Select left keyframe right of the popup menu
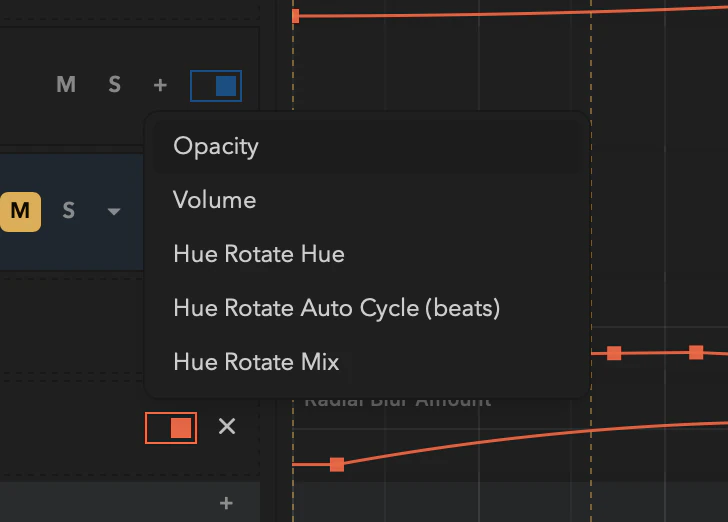Viewport: 728px width, 522px height. coord(614,353)
